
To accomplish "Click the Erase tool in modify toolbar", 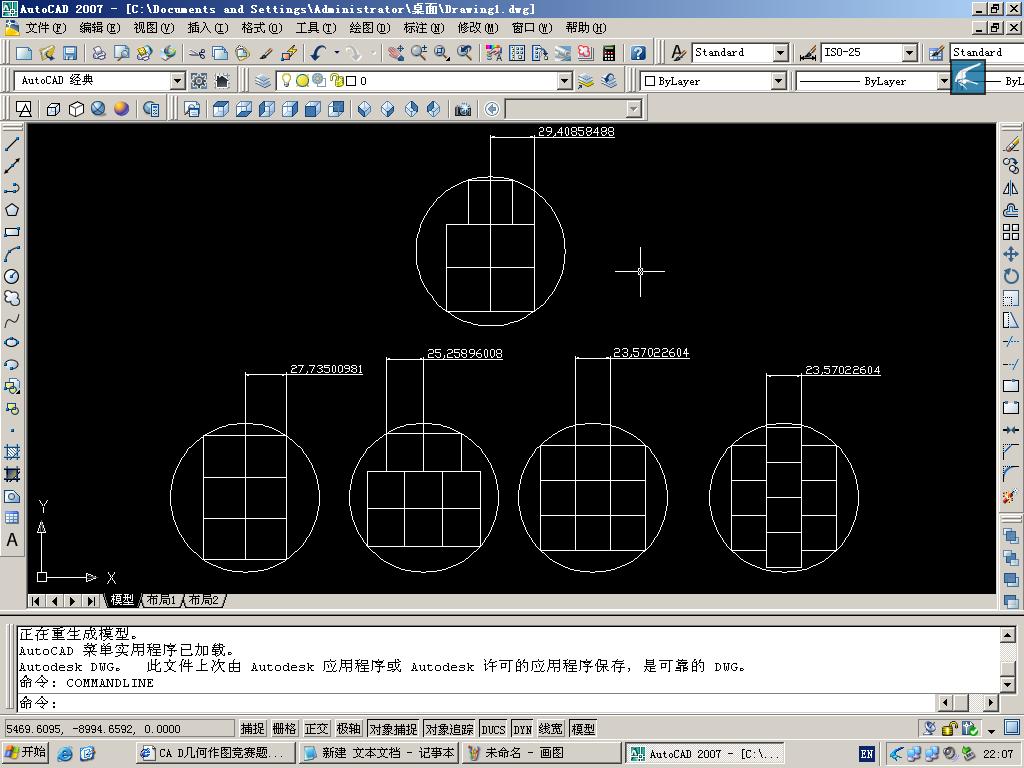I will 1011,144.
